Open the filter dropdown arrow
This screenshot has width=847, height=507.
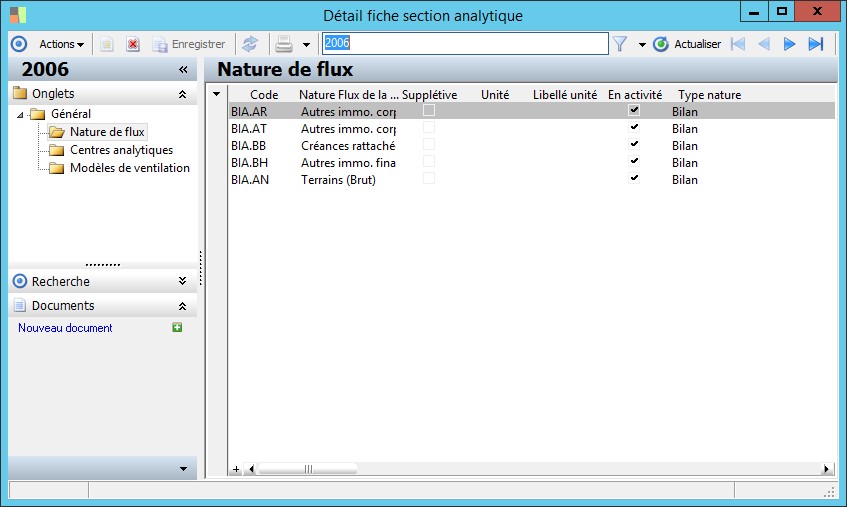coord(642,45)
